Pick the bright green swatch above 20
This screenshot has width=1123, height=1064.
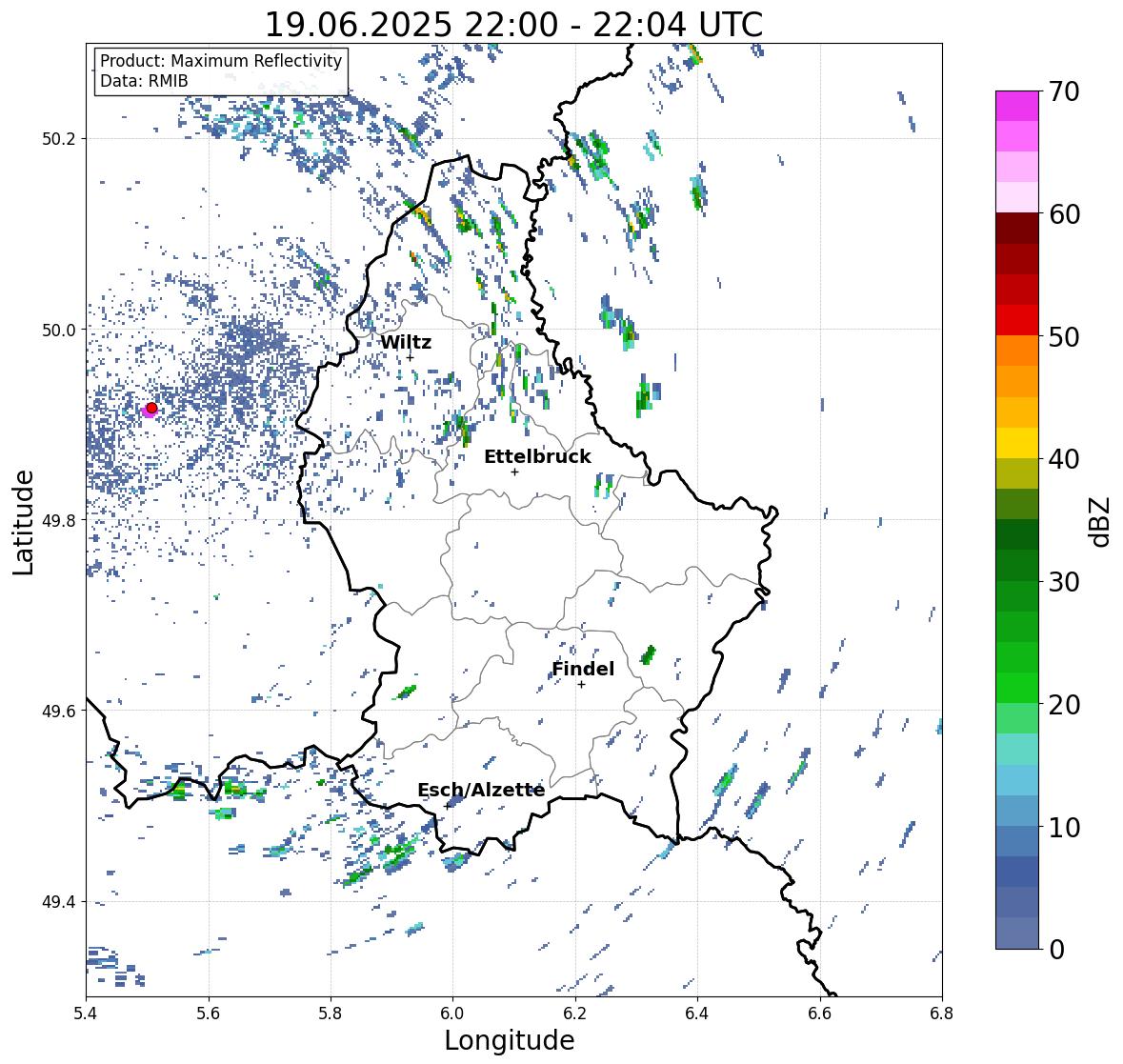1017,688
